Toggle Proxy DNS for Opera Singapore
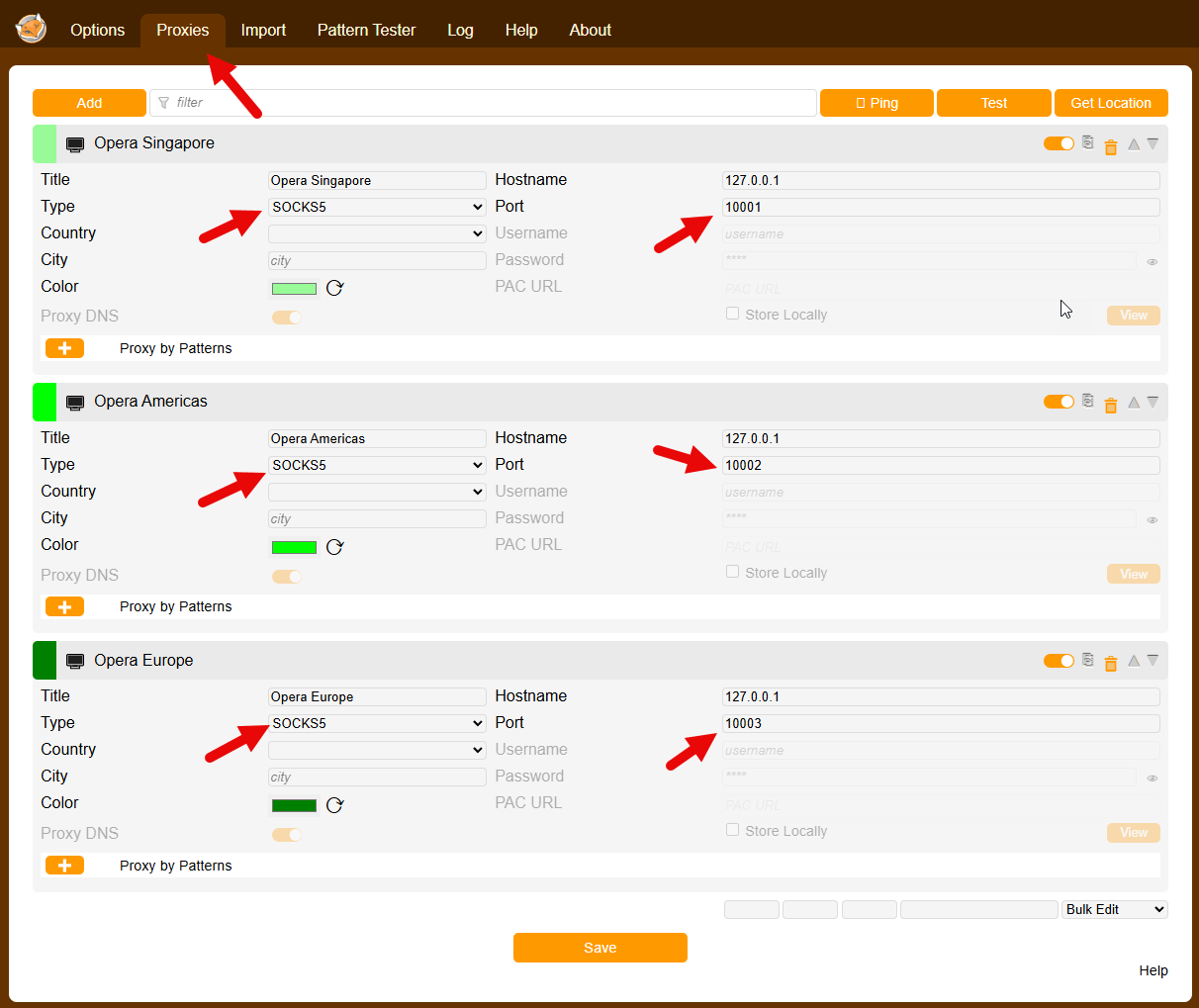Image resolution: width=1199 pixels, height=1008 pixels. [287, 318]
